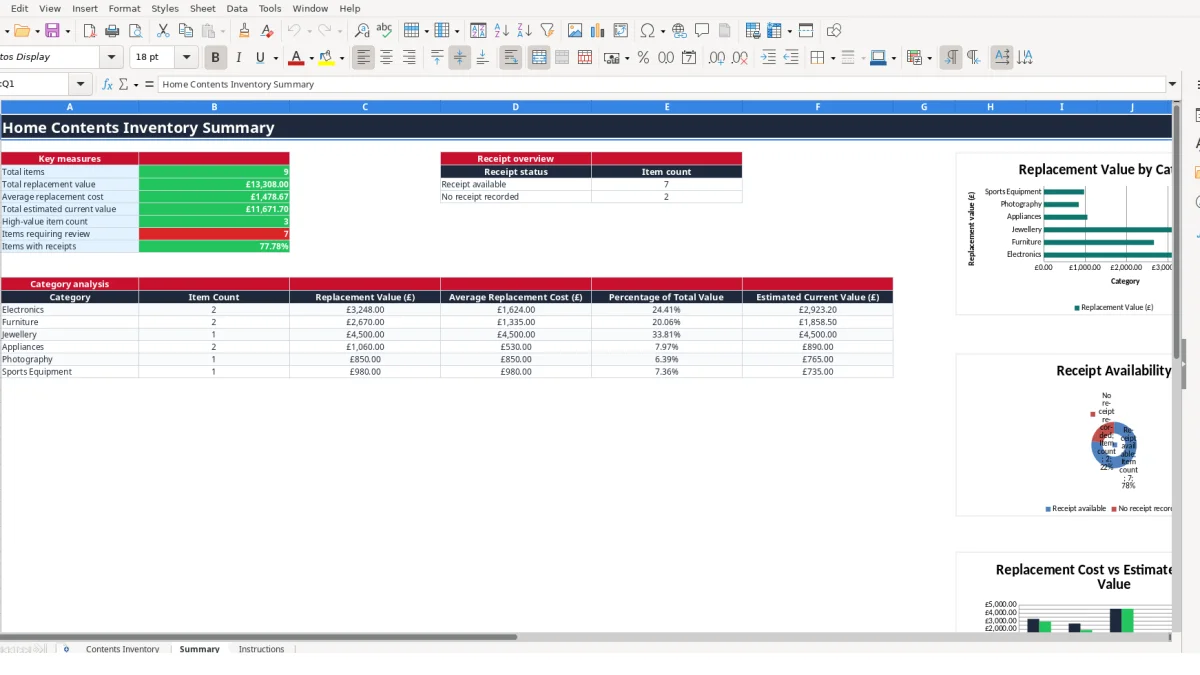
Task: Toggle Italic formatting
Action: 238,58
